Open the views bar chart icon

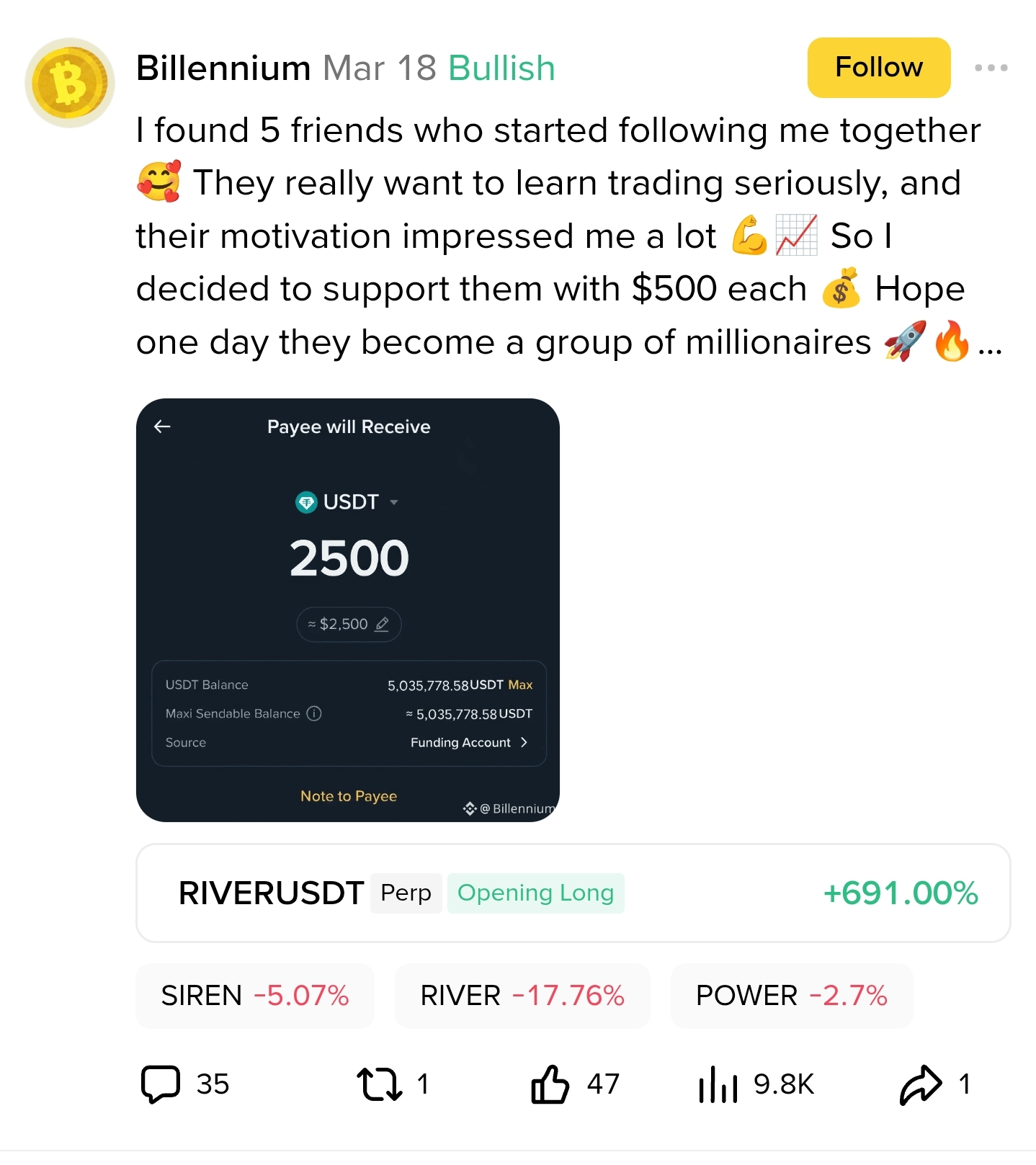click(x=718, y=1084)
